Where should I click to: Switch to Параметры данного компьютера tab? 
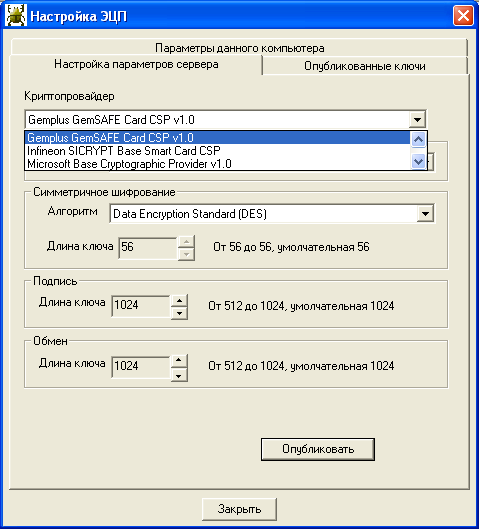pos(240,48)
